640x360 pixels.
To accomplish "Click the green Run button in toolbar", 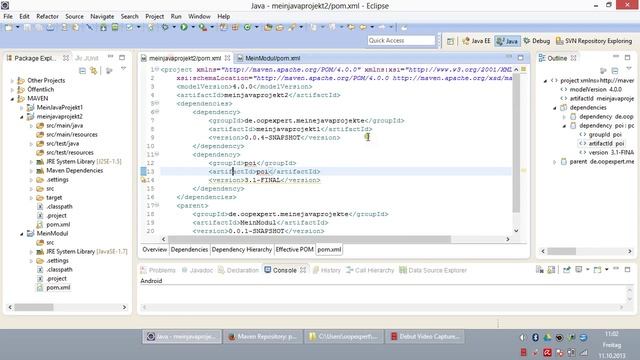I will click(x=184, y=27).
